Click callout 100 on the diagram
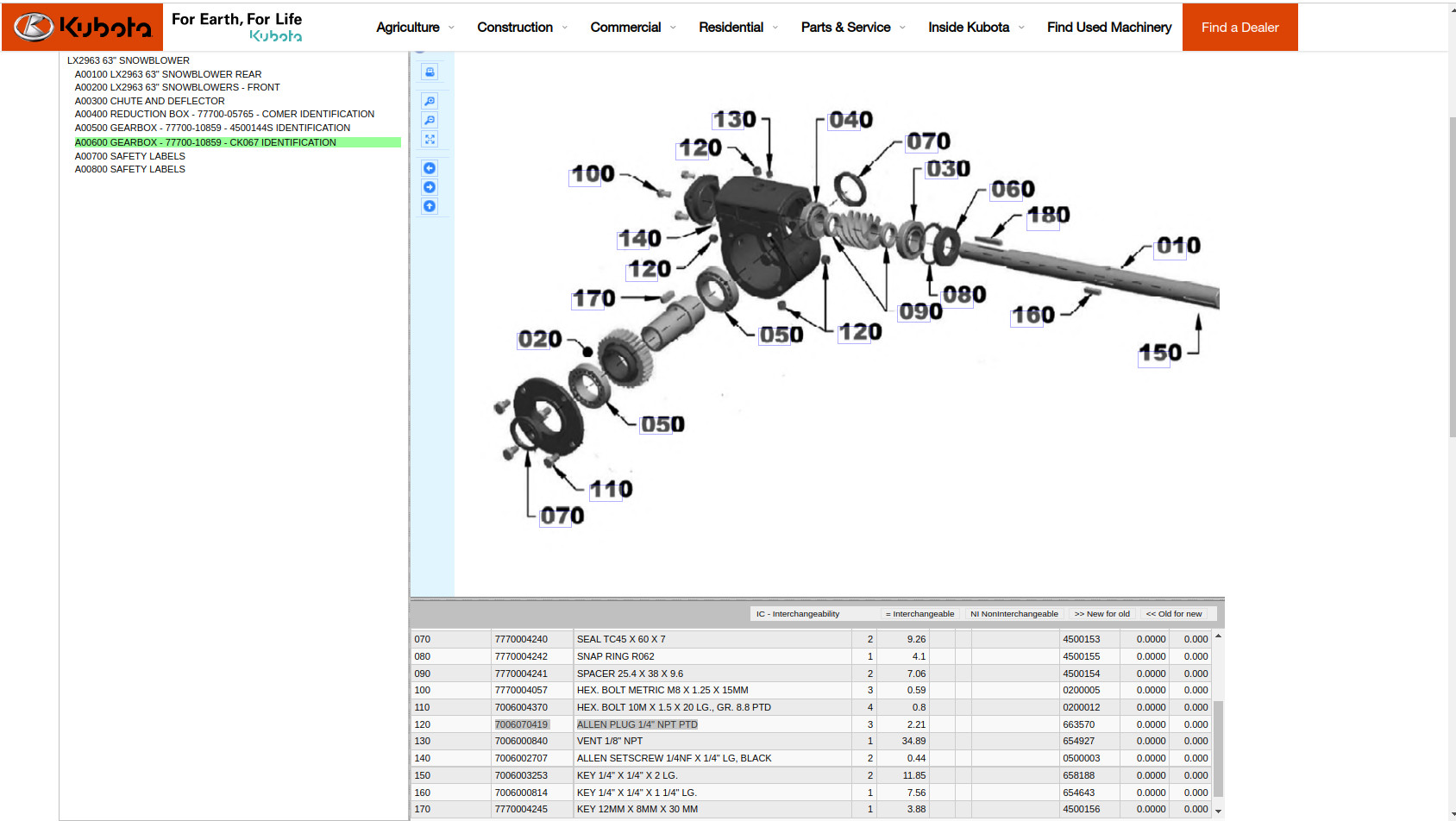Screen dimensions: 1456x821 (593, 174)
